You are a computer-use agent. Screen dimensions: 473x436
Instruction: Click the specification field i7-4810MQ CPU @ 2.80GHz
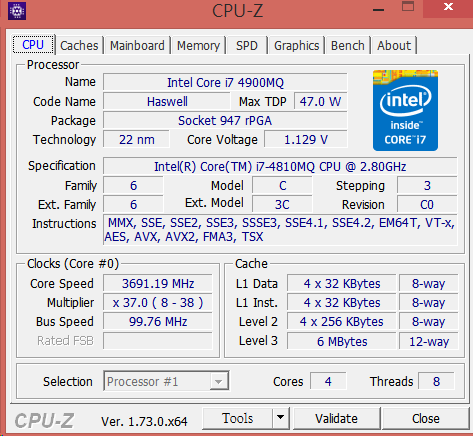pyautogui.click(x=280, y=166)
